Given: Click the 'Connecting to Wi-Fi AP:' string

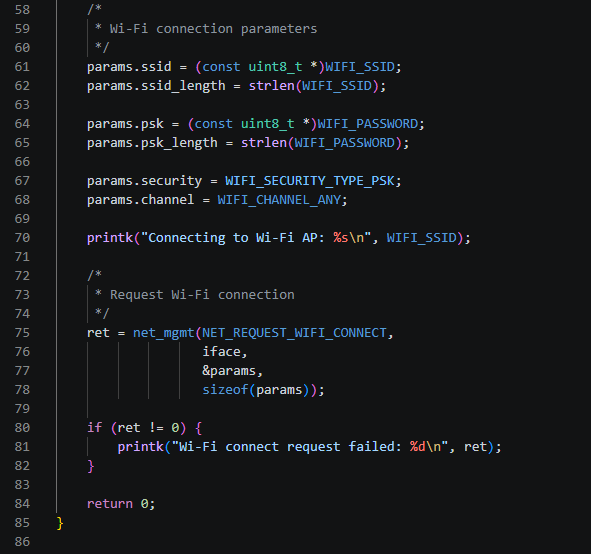Looking at the screenshot, I should click(x=236, y=238).
